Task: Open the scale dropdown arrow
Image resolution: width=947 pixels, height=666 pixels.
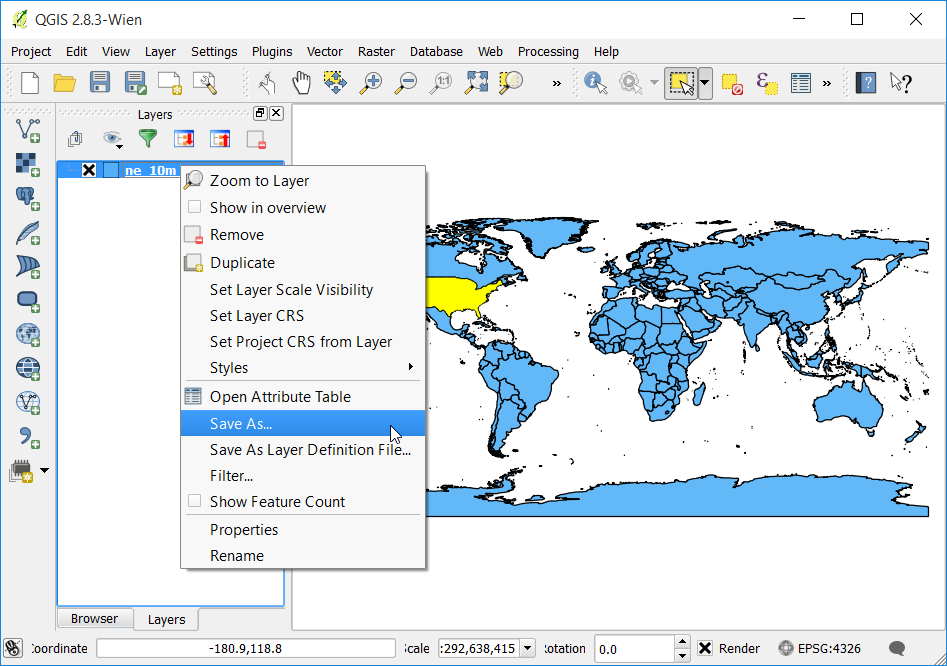Action: [x=527, y=648]
